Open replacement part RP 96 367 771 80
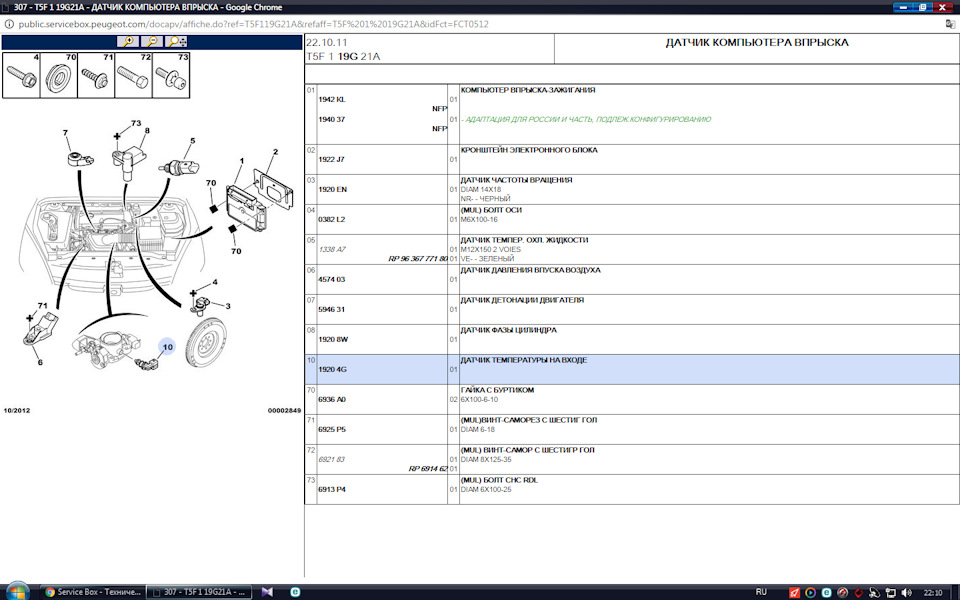The height and width of the screenshot is (600, 960). tap(418, 259)
